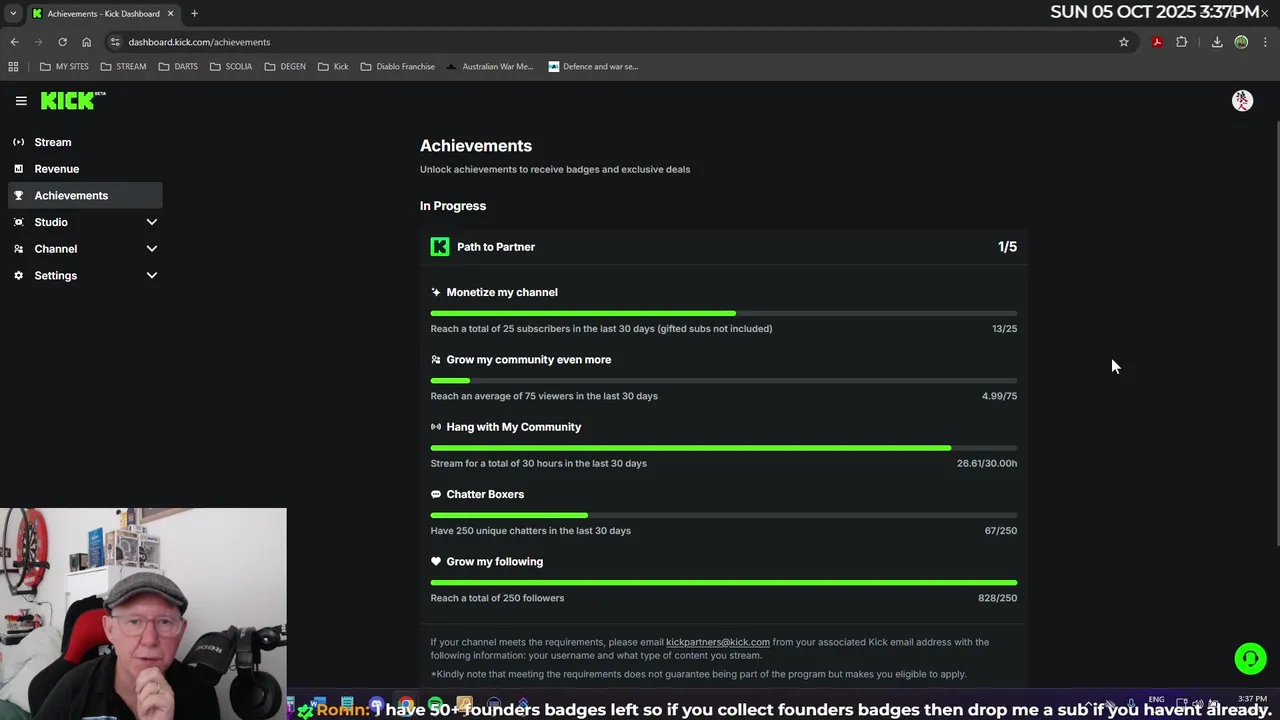Open the SCOLIA bookmark folder
The height and width of the screenshot is (720, 1280).
[x=231, y=67]
